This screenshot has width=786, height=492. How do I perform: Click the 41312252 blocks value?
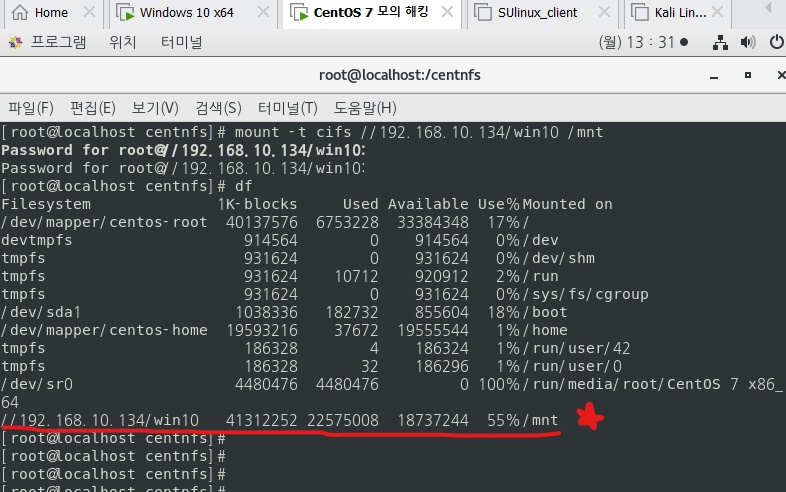click(x=261, y=420)
